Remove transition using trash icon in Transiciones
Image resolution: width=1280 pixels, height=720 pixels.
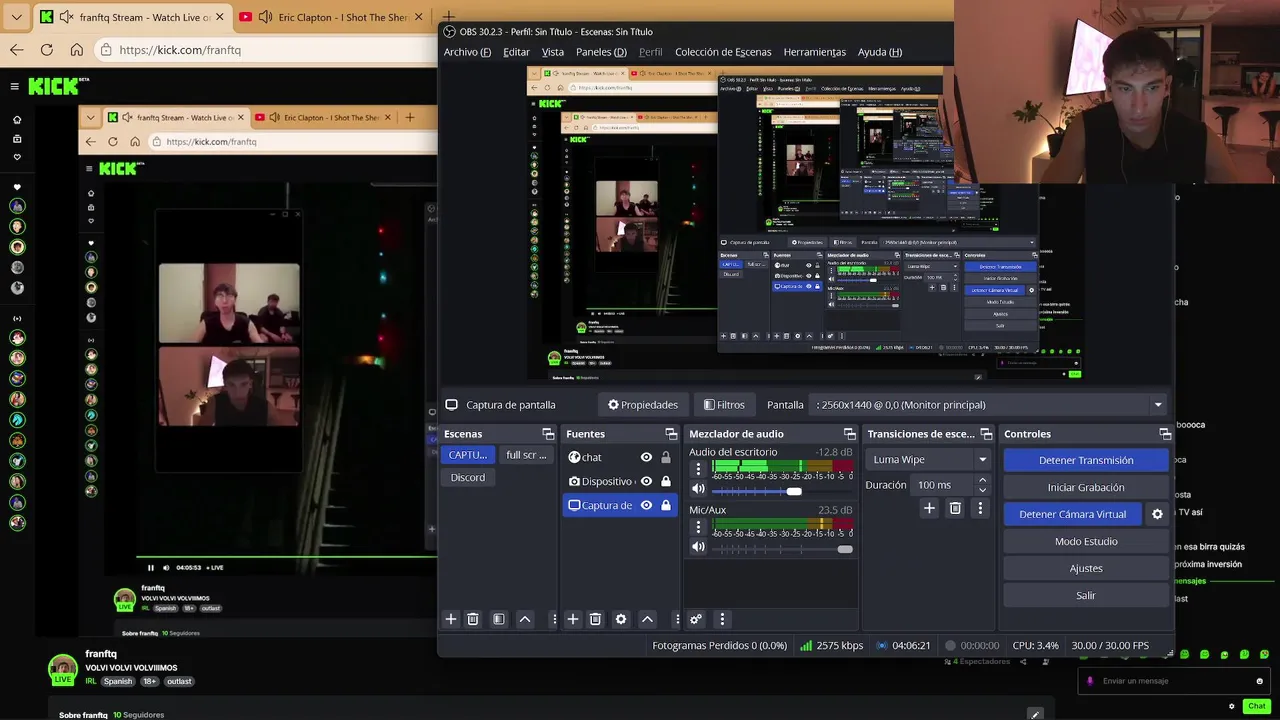click(x=955, y=508)
